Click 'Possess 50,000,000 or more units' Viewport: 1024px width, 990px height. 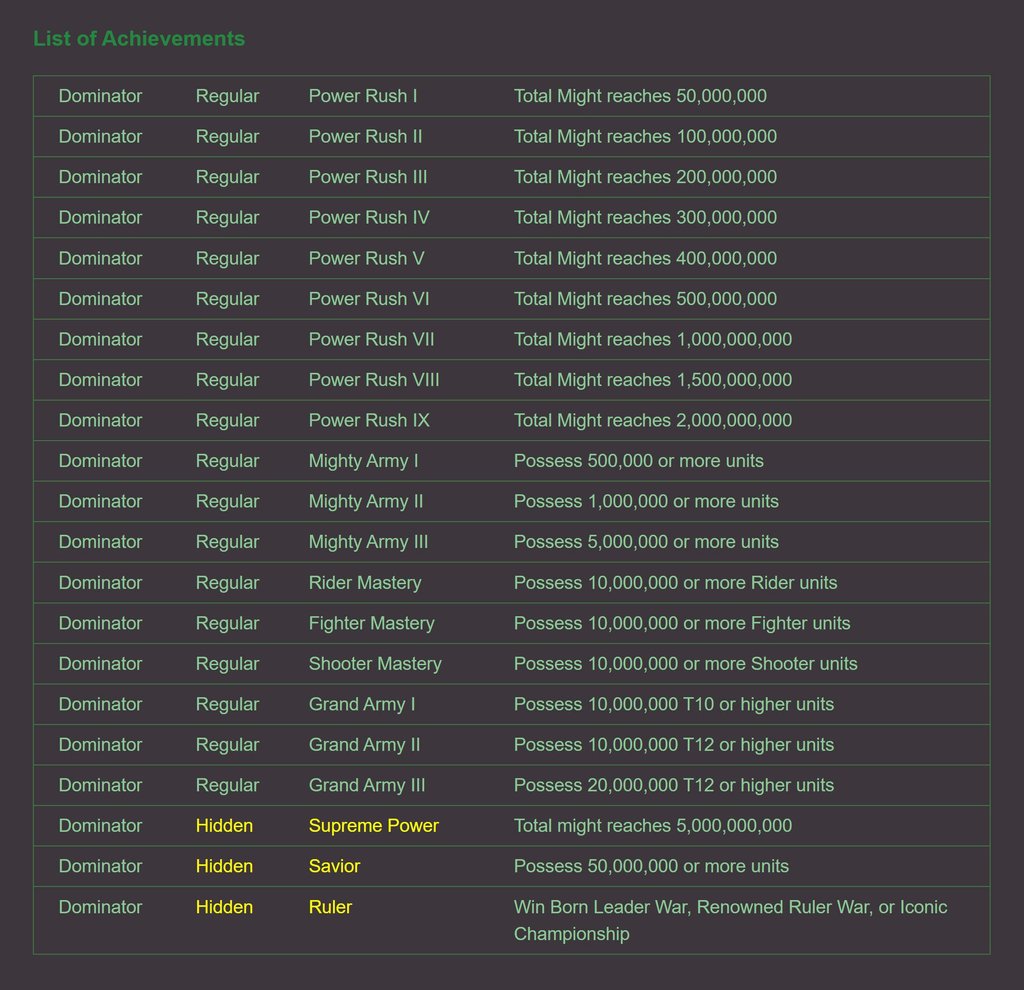point(651,867)
